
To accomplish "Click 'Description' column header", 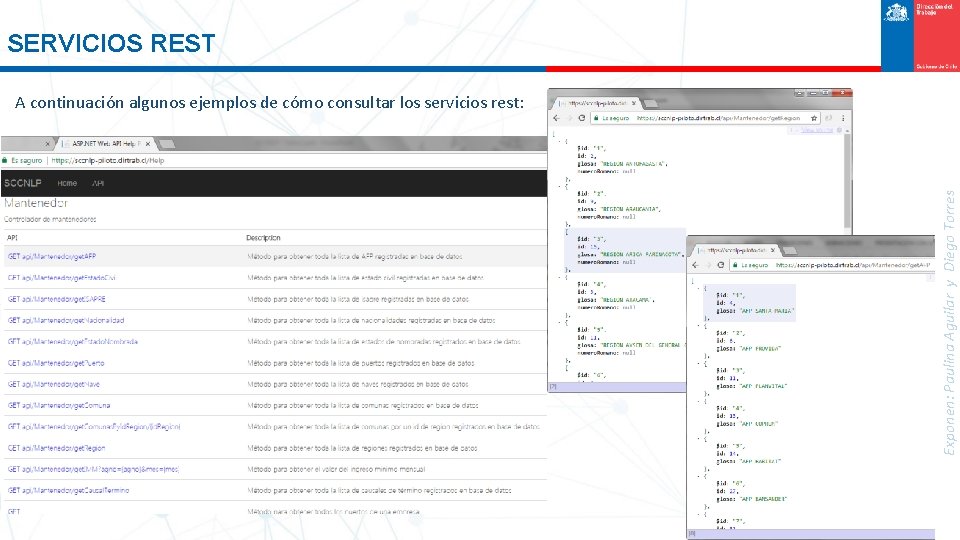I will pos(263,238).
